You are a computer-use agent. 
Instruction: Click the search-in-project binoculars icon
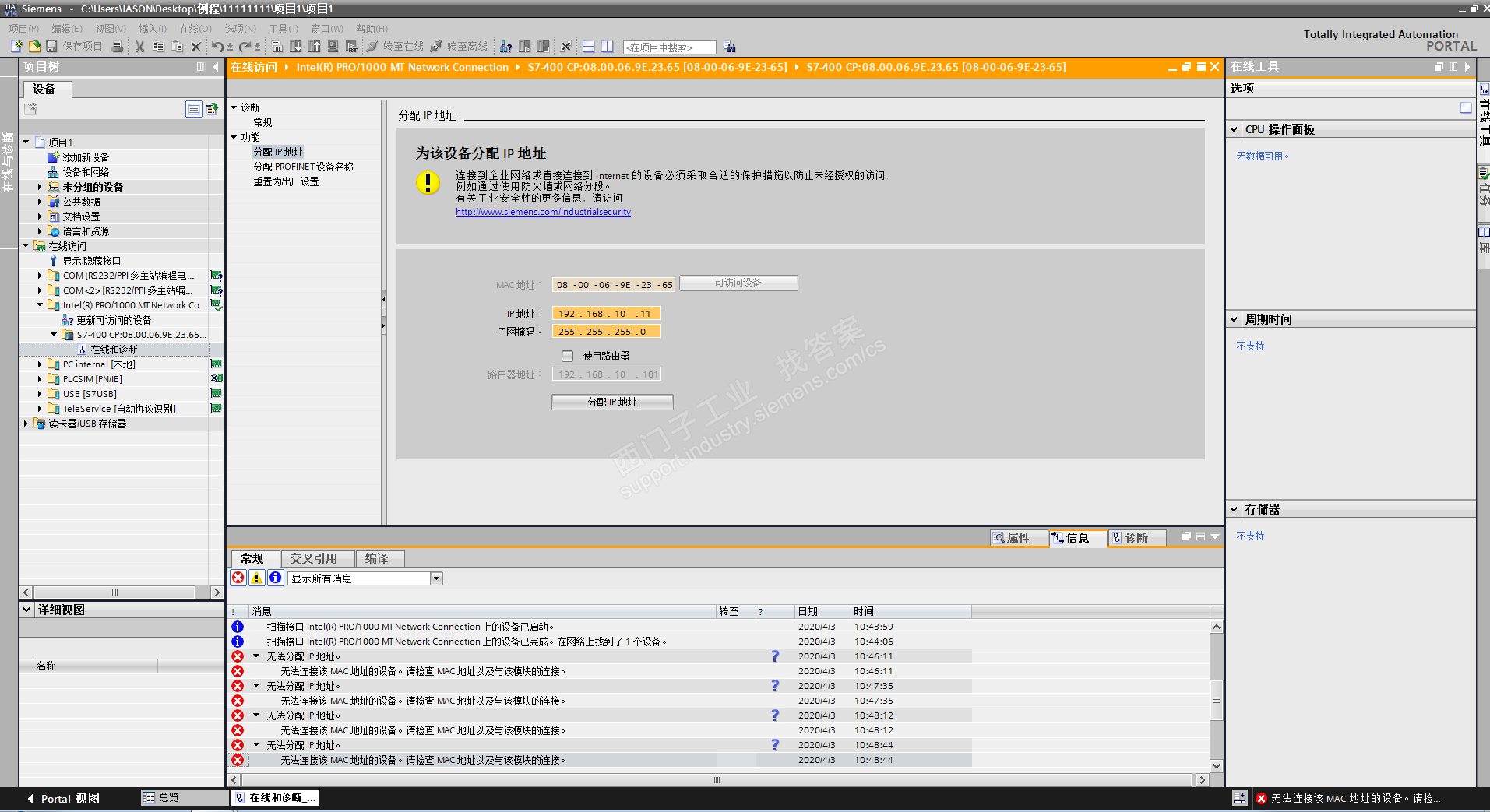coord(729,47)
